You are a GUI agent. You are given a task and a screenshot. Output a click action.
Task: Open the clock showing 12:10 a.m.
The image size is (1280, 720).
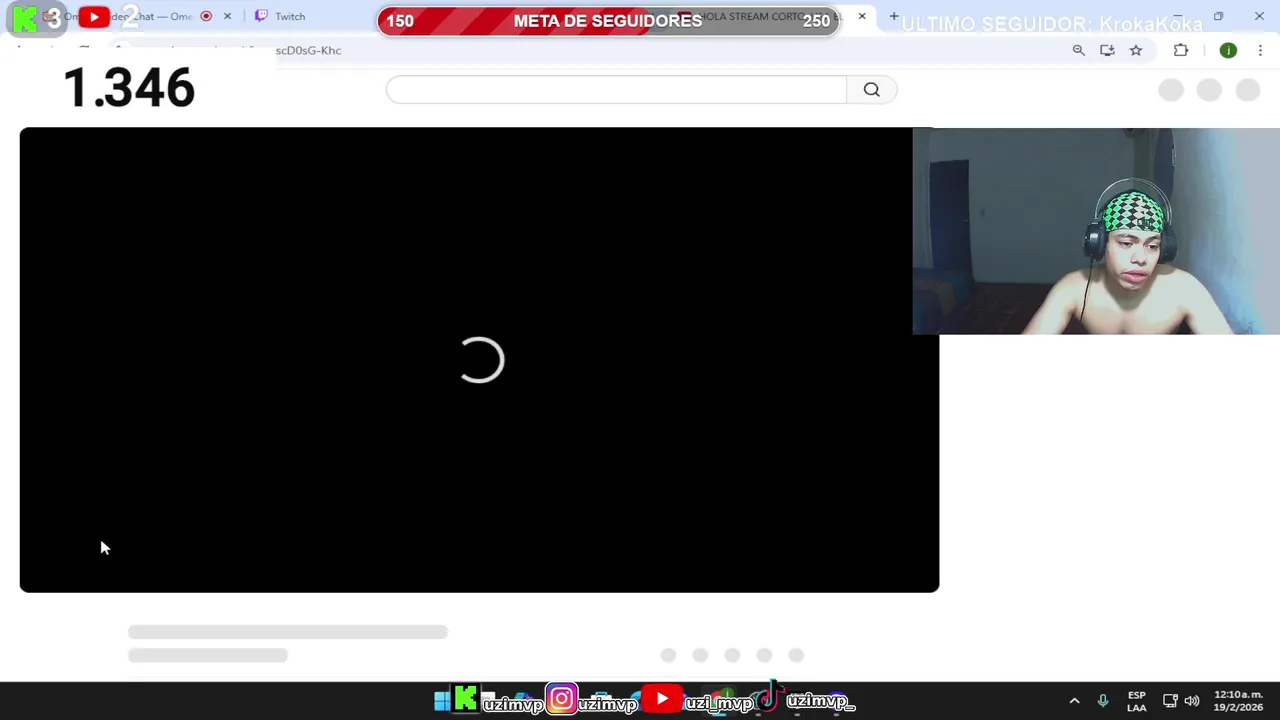tap(1238, 701)
